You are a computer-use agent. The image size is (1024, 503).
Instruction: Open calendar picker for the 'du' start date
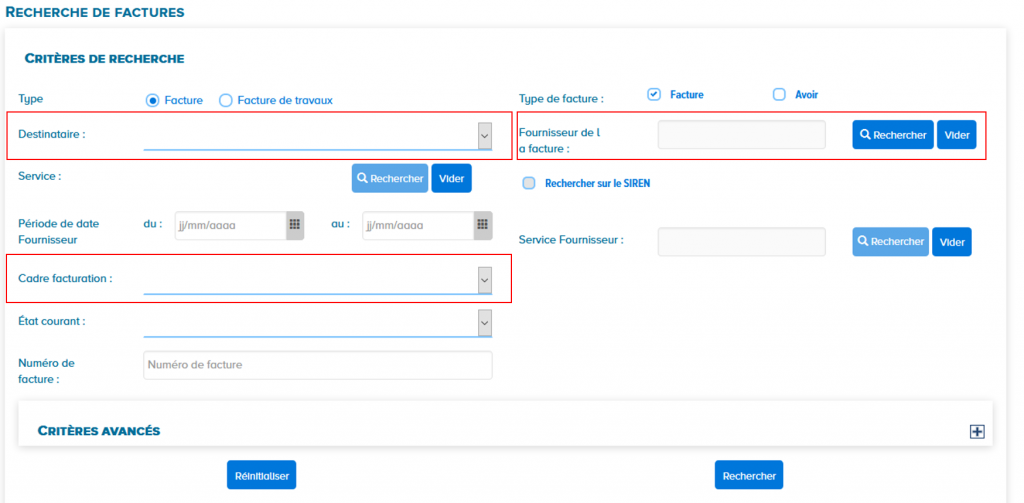coord(295,225)
